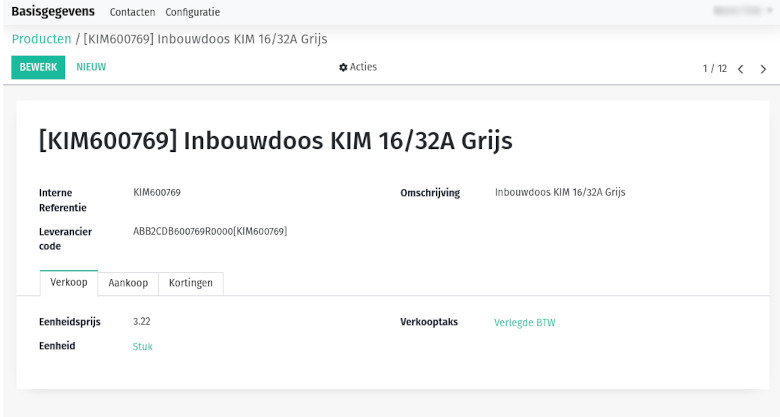Select Omschrijving value Inbouwdoos KIM 16/32A Grijs
Viewport: 780px width, 417px height.
(x=560, y=192)
